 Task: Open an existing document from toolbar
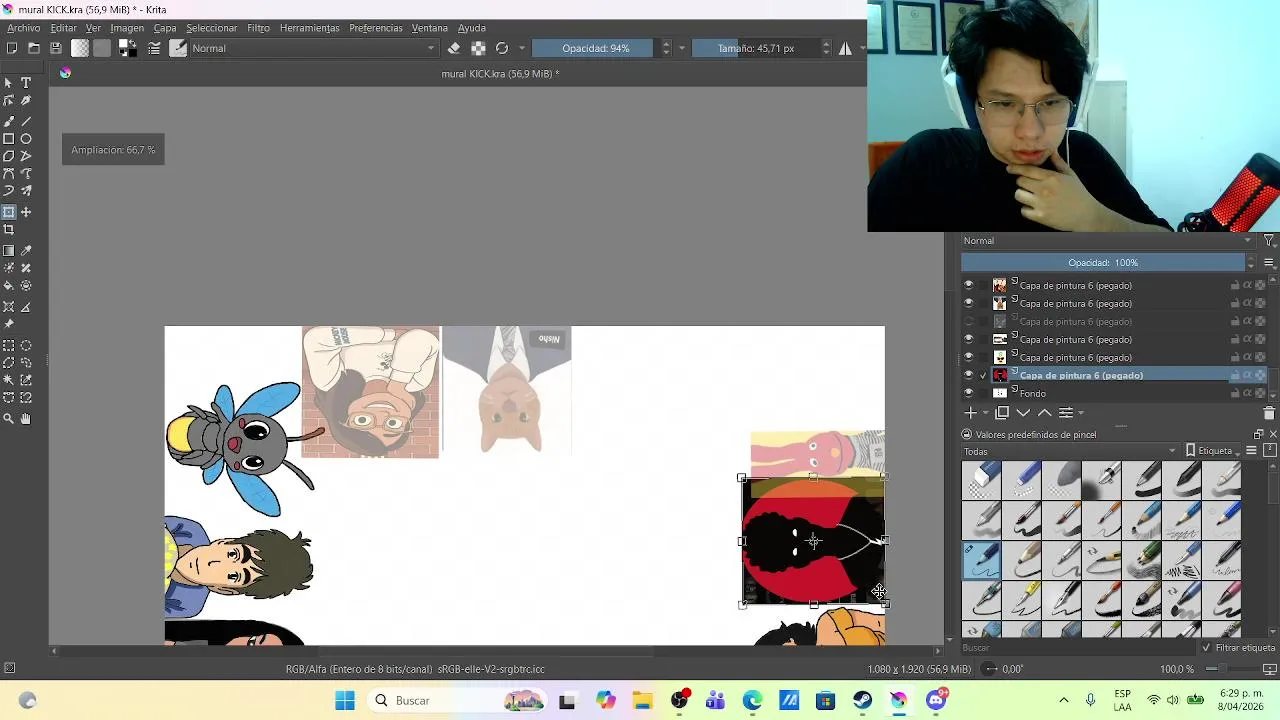[34, 48]
